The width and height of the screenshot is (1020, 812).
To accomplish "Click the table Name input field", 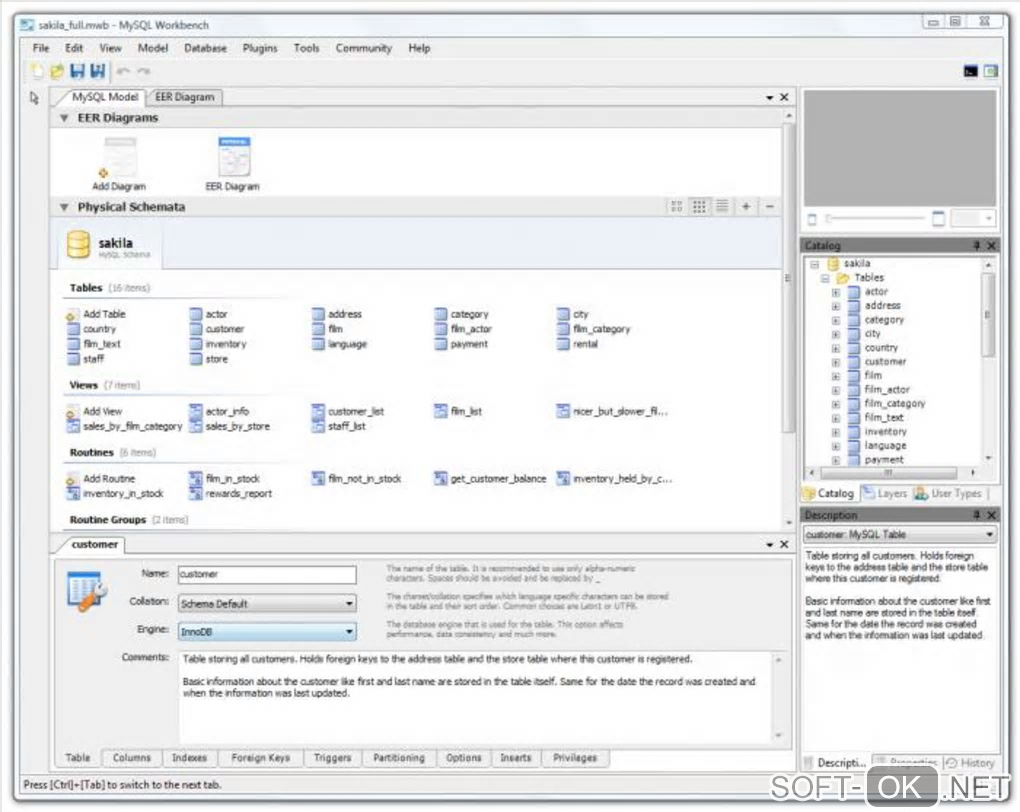I will 266,575.
